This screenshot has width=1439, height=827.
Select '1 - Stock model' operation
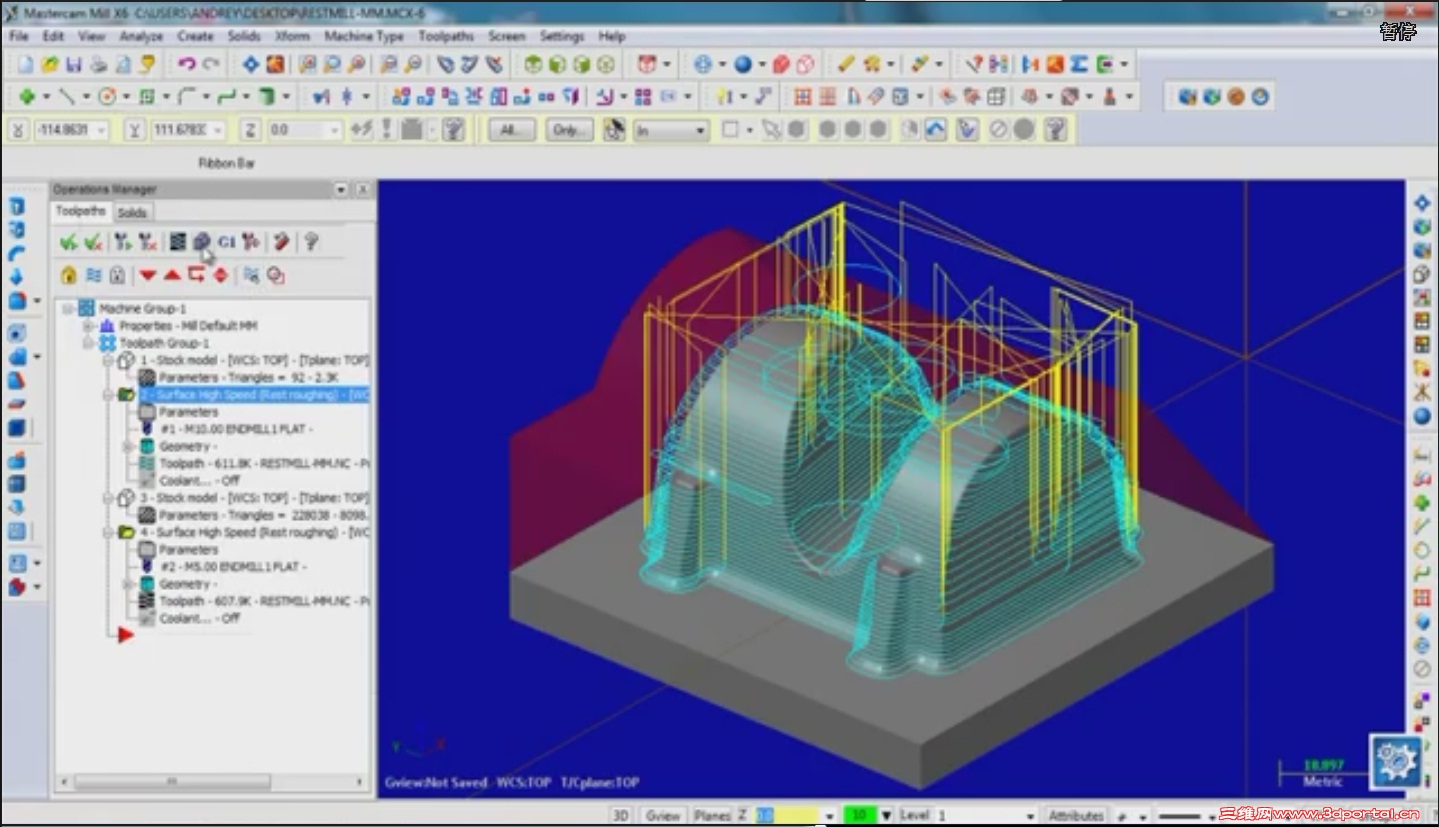click(255, 360)
